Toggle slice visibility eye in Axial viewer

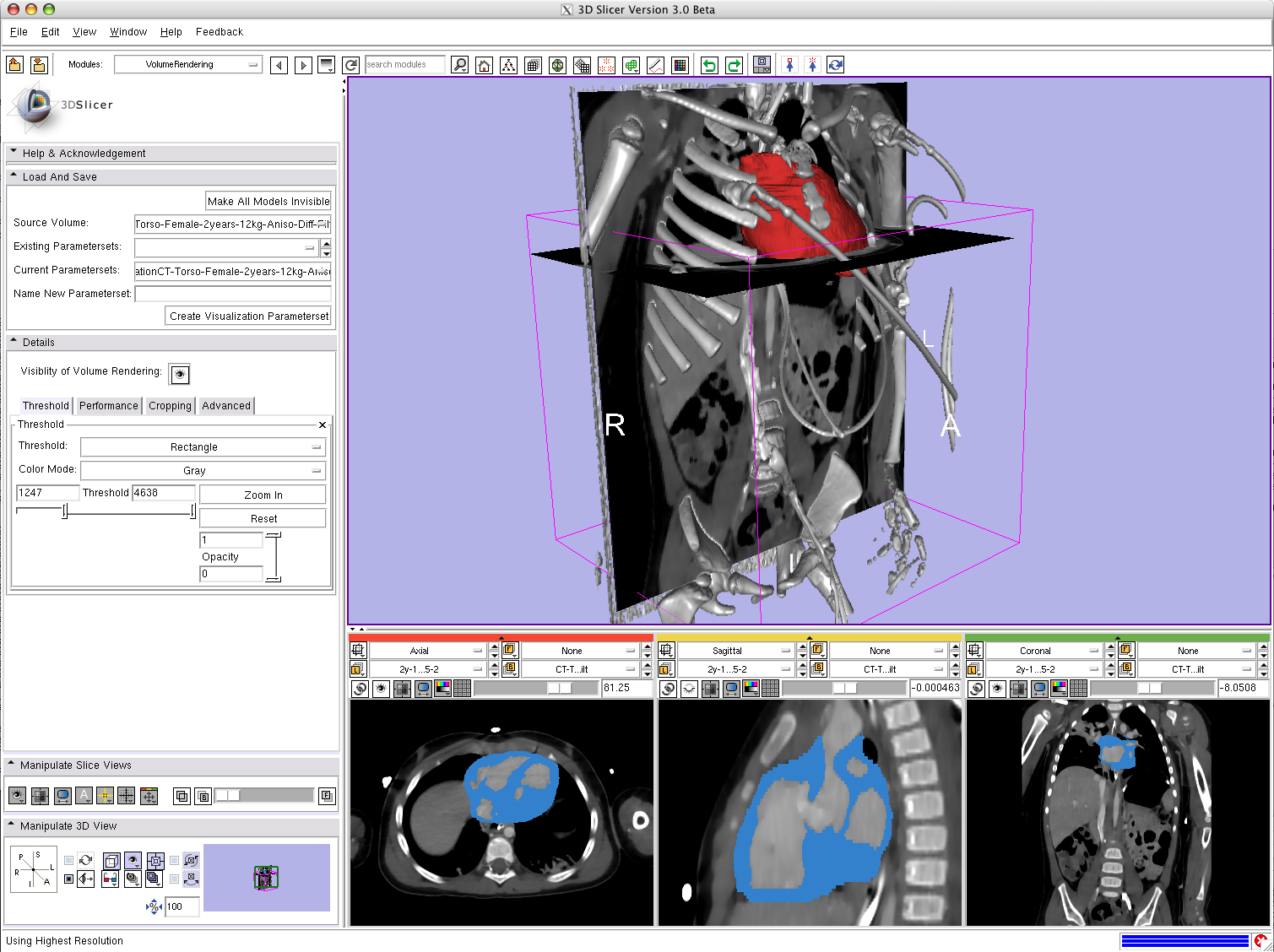(x=382, y=688)
